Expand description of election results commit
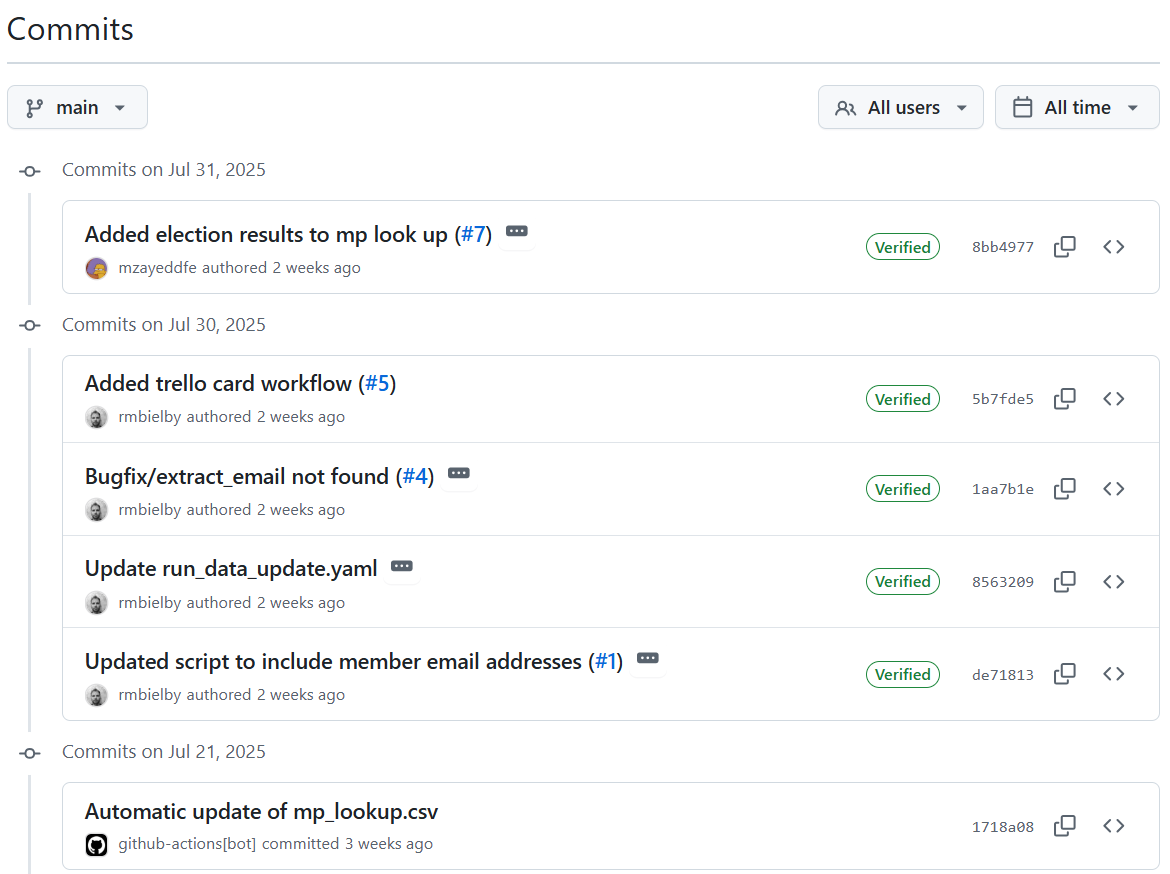The width and height of the screenshot is (1170, 874). (516, 231)
